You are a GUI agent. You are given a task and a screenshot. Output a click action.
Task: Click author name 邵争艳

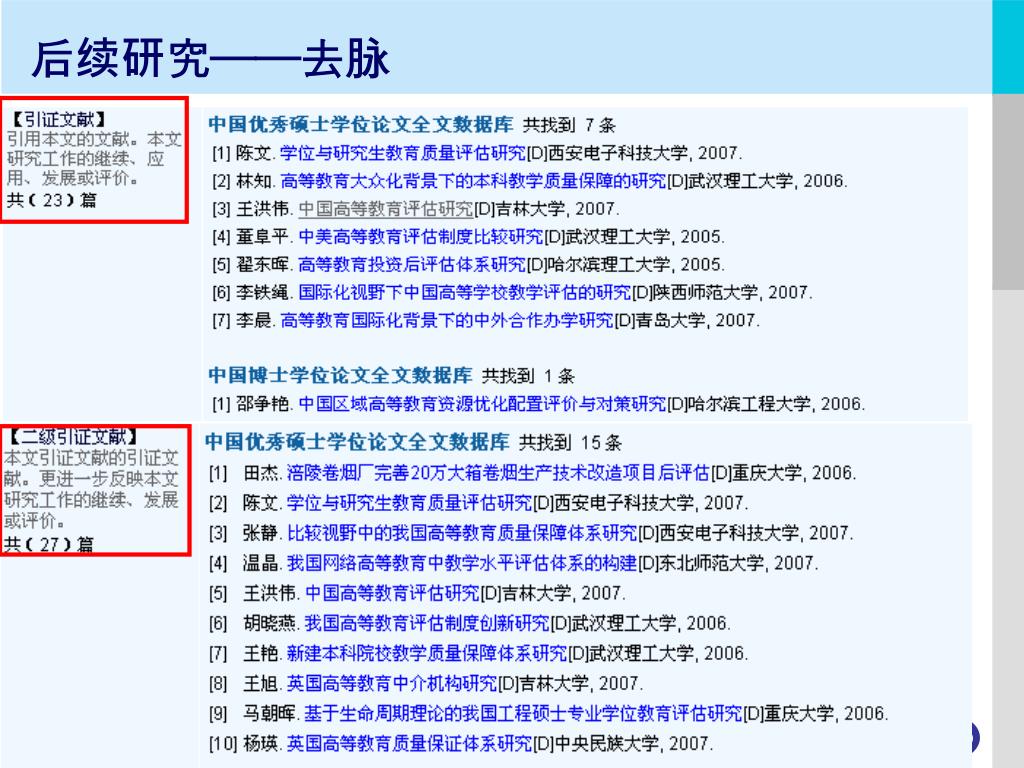tap(263, 404)
